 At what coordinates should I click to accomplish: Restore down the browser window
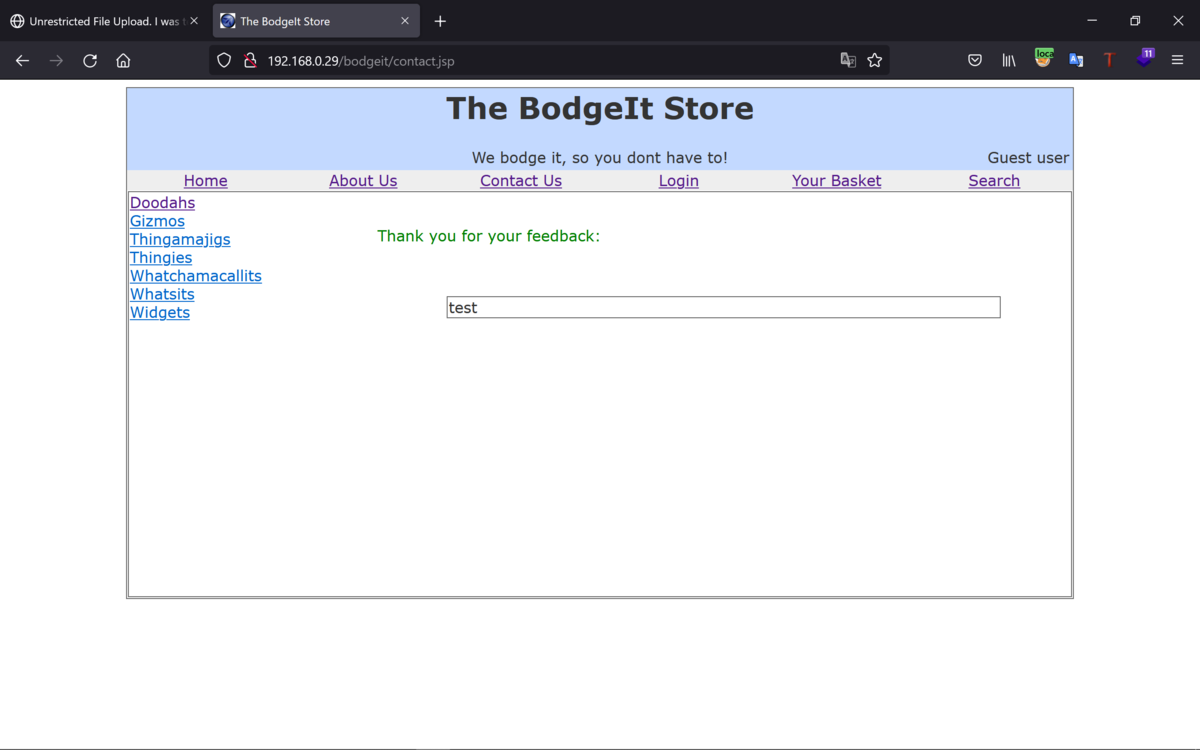click(1135, 21)
